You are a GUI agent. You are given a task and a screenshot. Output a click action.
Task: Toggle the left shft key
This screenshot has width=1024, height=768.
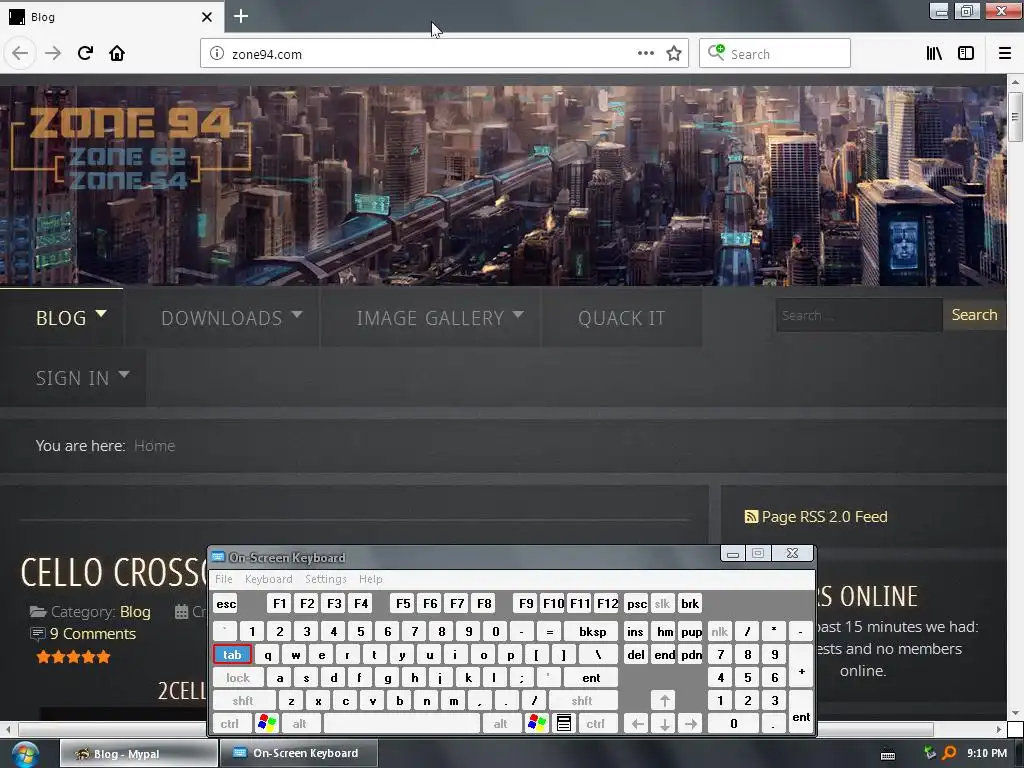click(x=243, y=701)
